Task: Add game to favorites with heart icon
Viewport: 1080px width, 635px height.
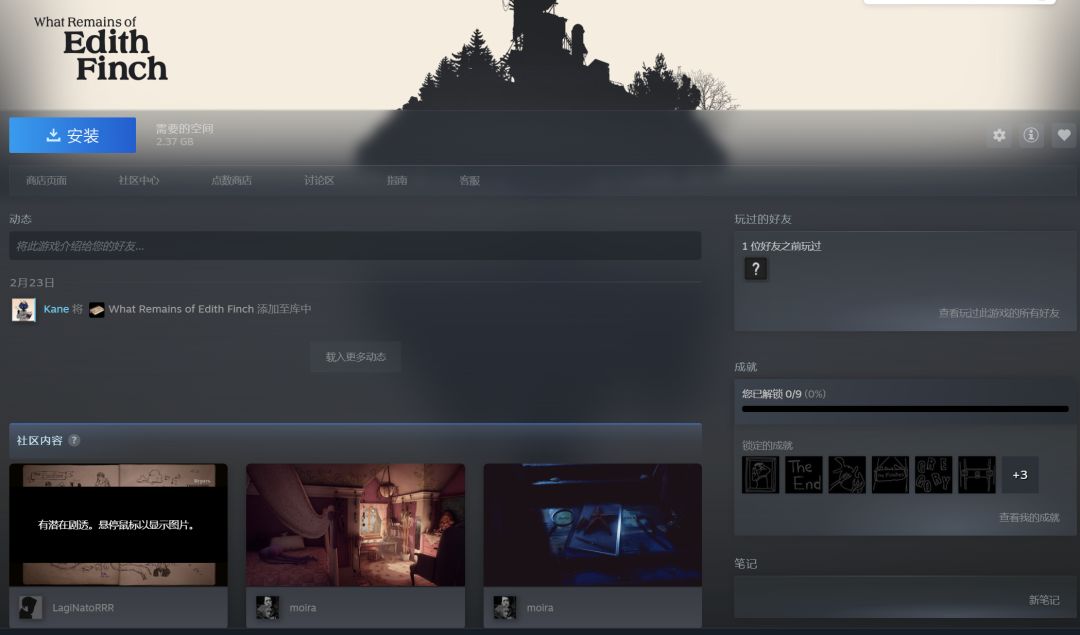Action: click(1063, 136)
